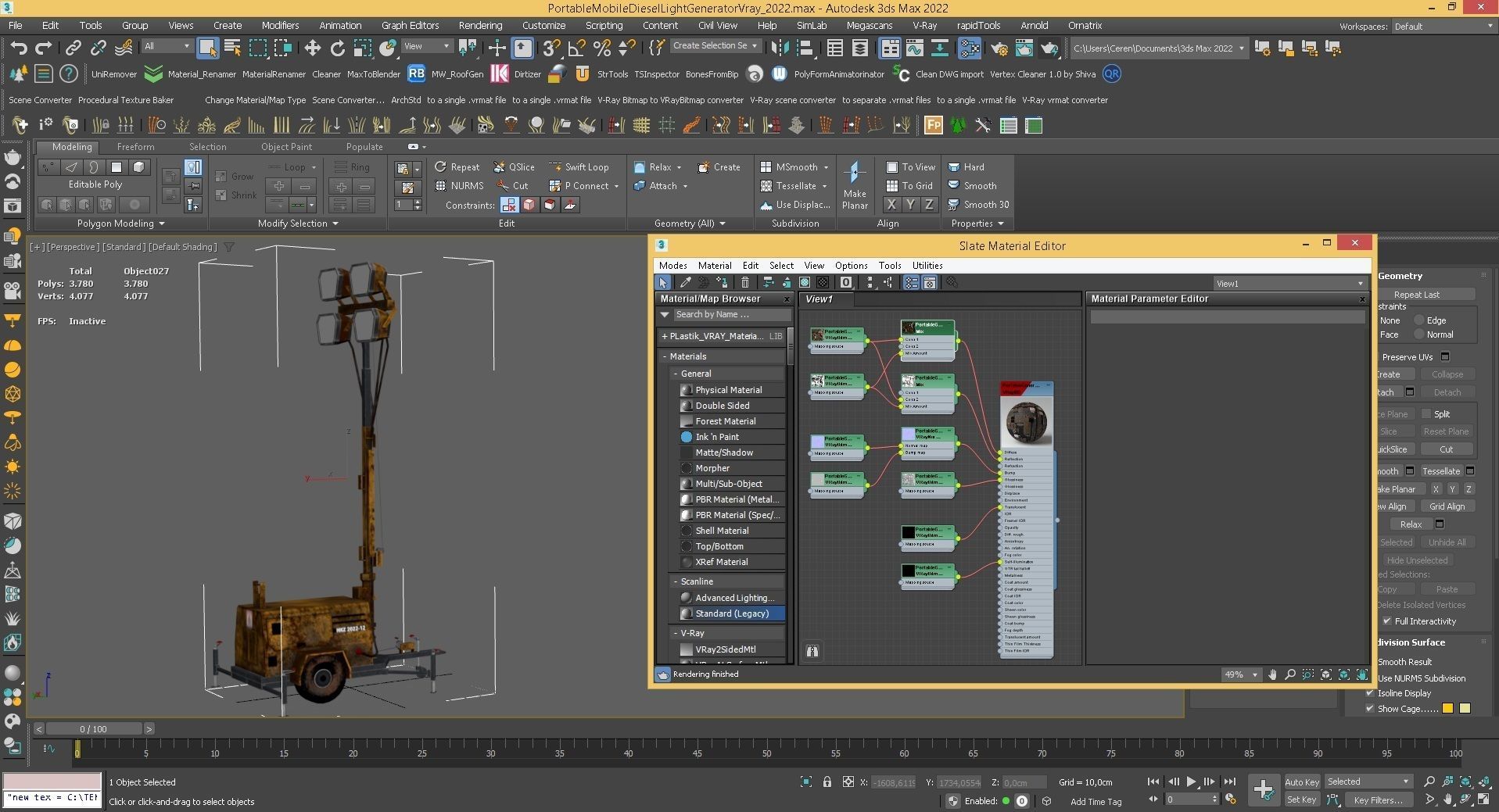Click the Undo arrow in main toolbar
The height and width of the screenshot is (812, 1499).
click(19, 48)
